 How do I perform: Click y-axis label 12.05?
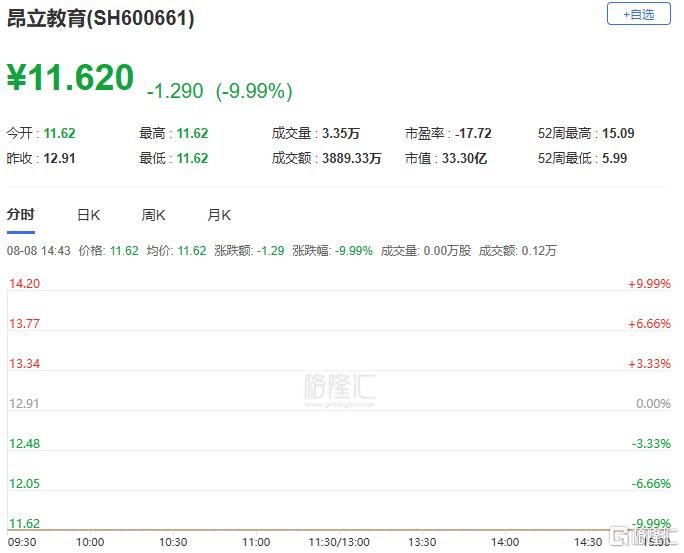click(x=24, y=484)
